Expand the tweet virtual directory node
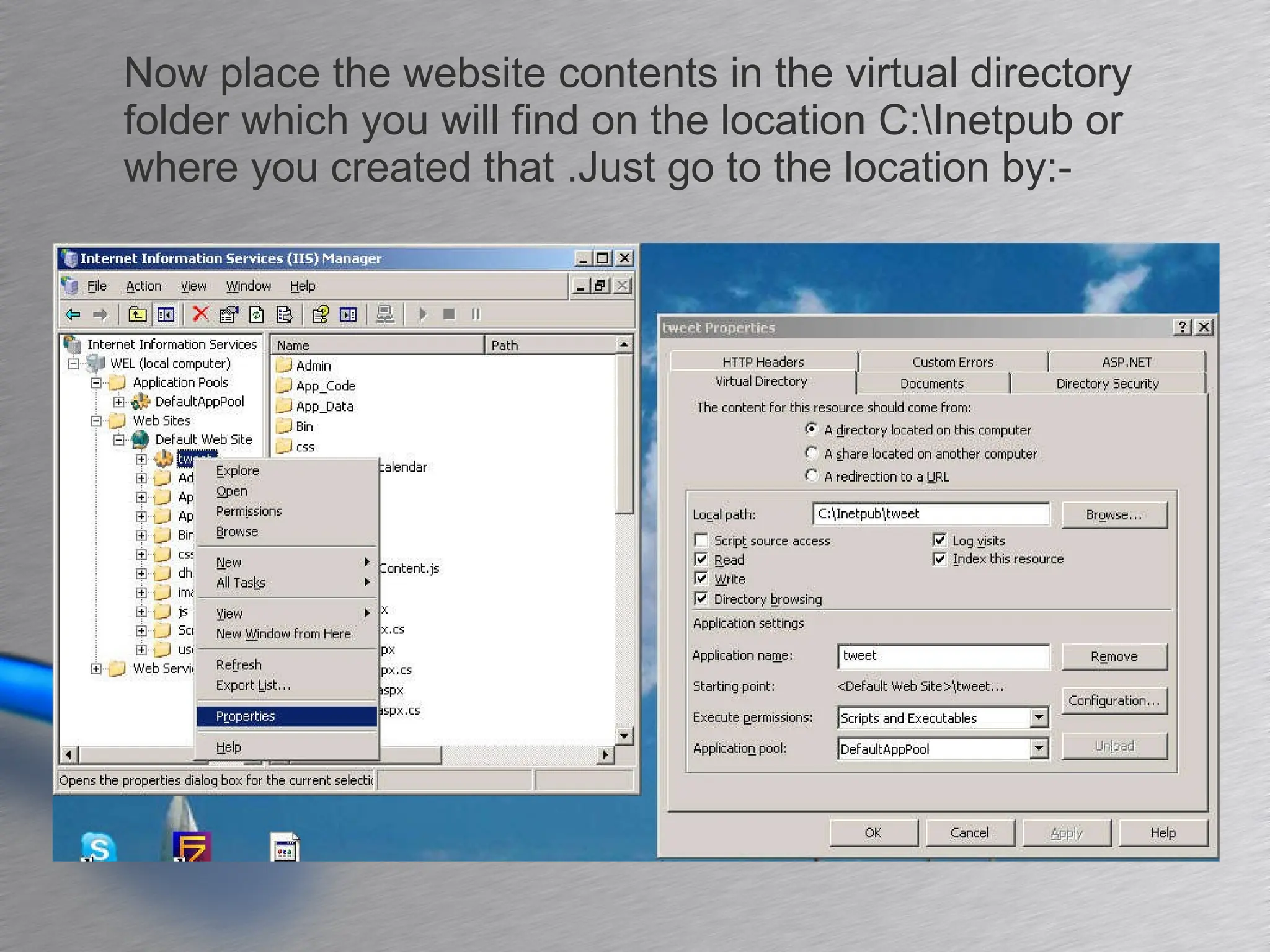 pyautogui.click(x=141, y=459)
